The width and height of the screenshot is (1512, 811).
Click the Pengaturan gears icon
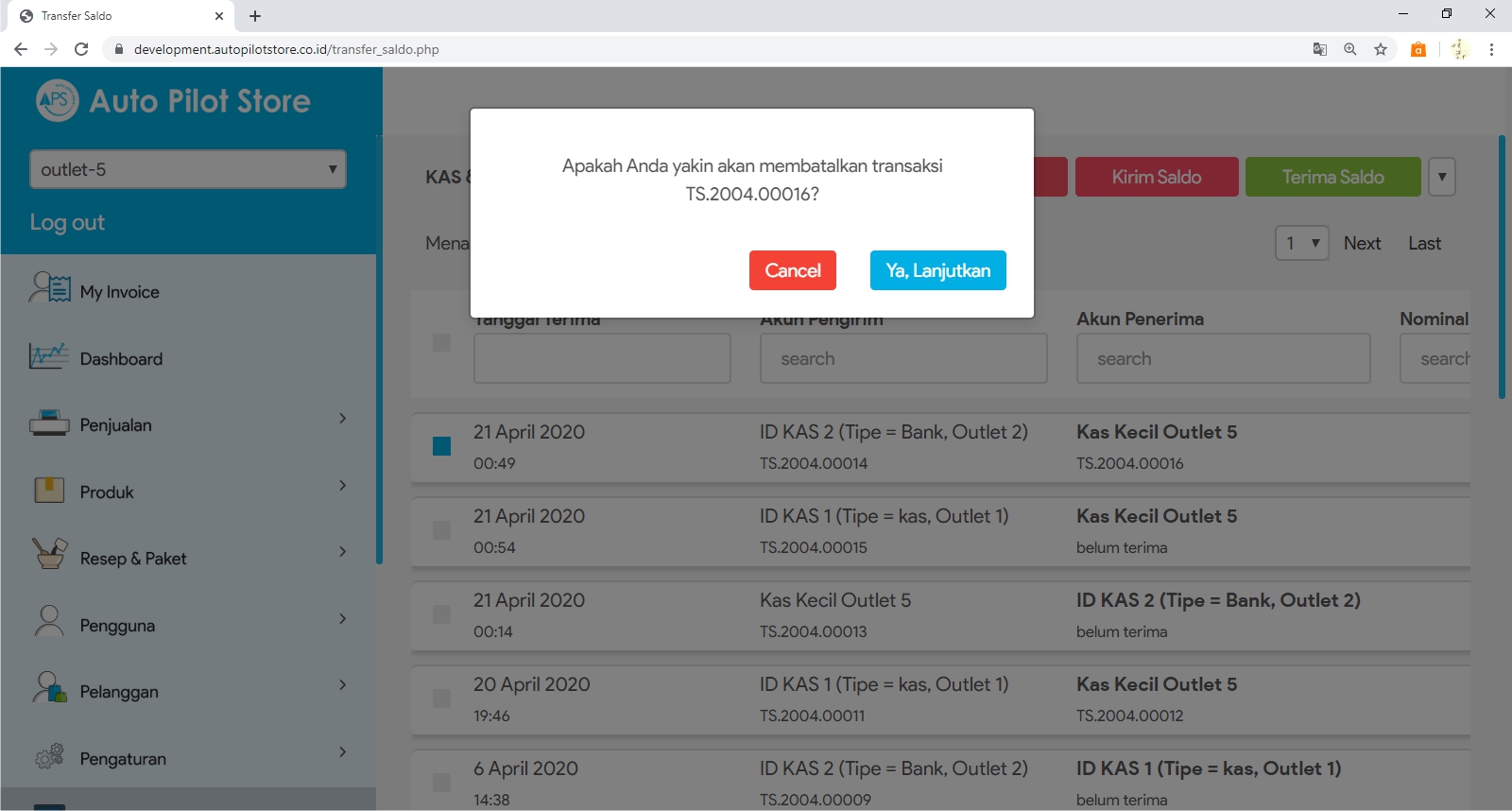pos(49,756)
